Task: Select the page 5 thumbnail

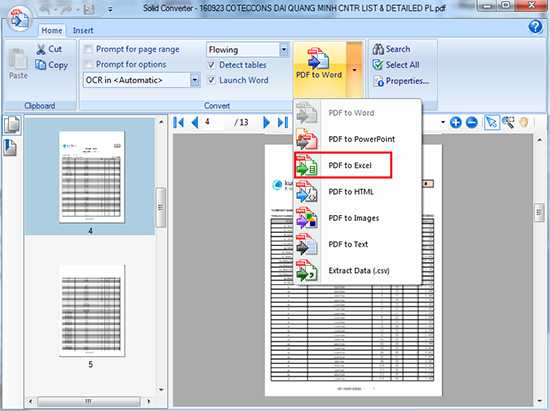Action: point(92,310)
